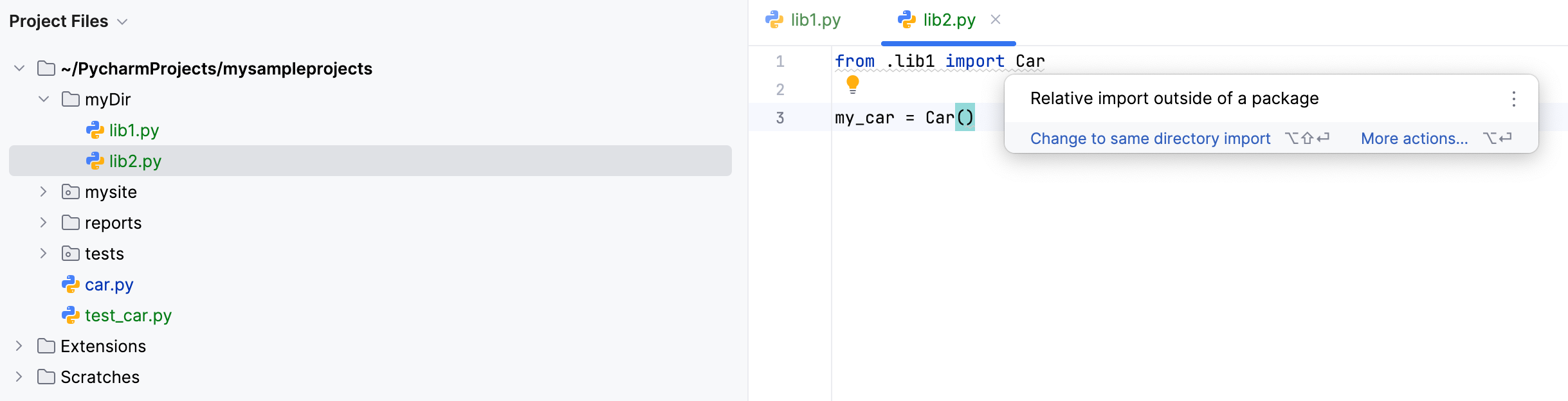Screen dimensions: 1568x401
Task: Open car.py from project tree
Action: (109, 285)
